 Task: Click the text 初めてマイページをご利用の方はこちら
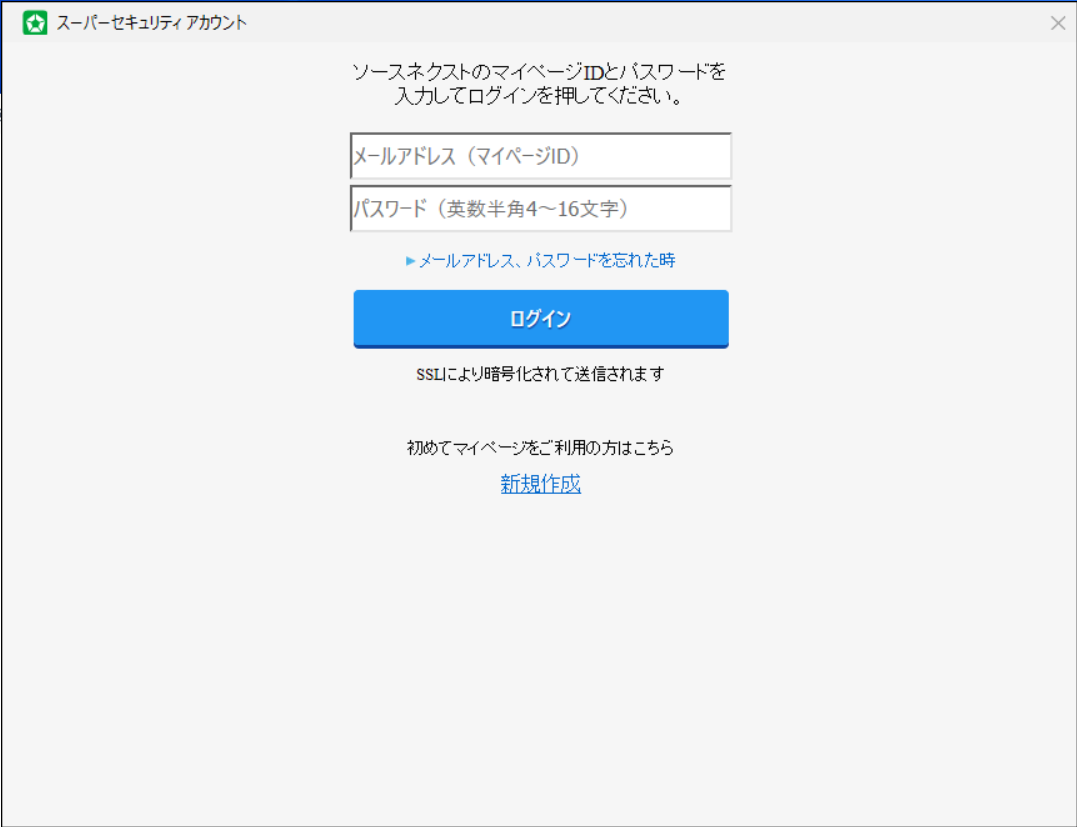pos(541,448)
